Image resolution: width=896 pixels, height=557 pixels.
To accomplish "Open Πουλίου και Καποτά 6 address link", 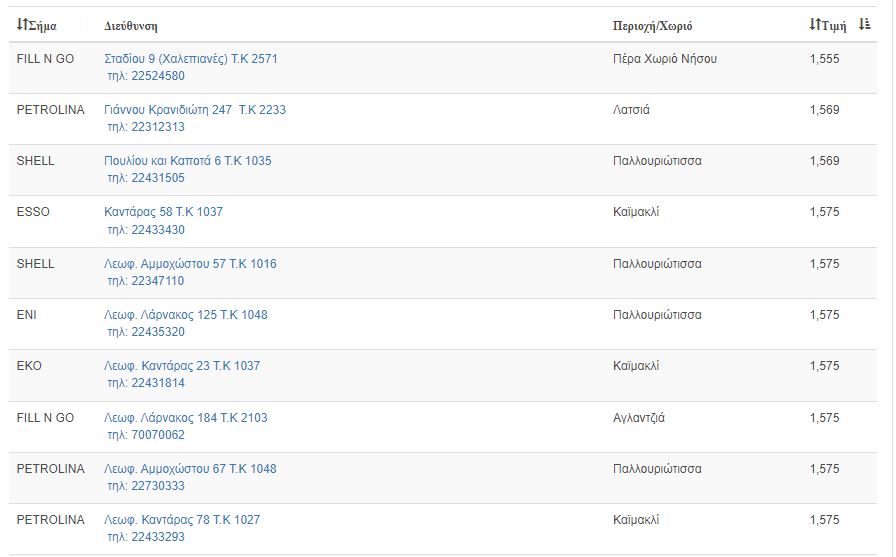I will pyautogui.click(x=187, y=161).
